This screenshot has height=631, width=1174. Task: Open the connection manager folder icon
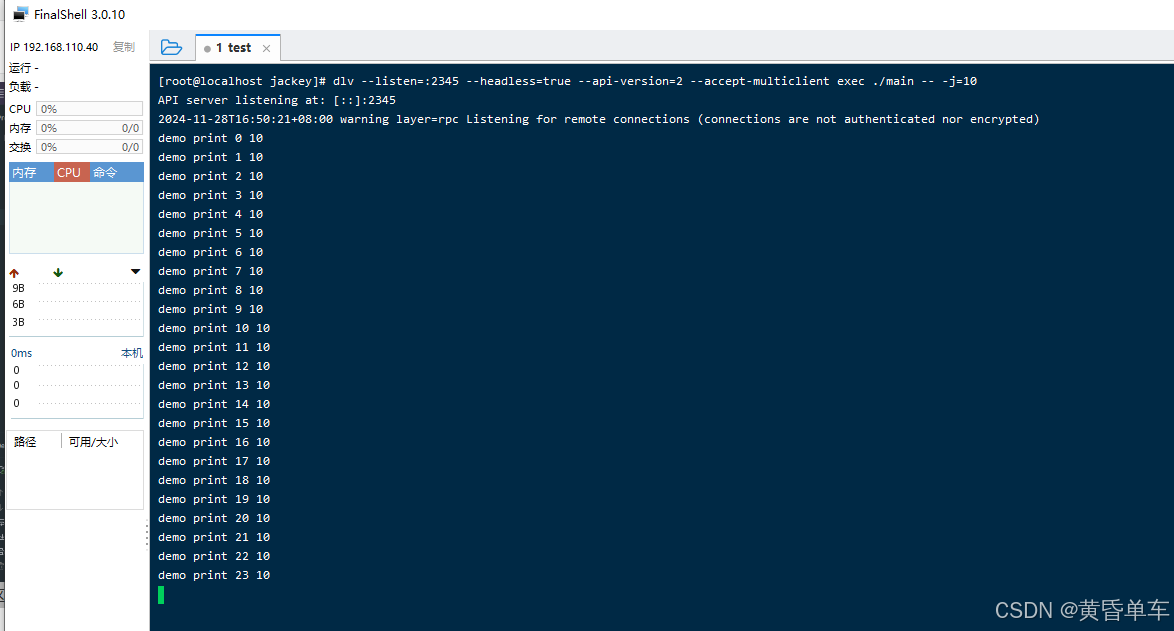click(171, 47)
